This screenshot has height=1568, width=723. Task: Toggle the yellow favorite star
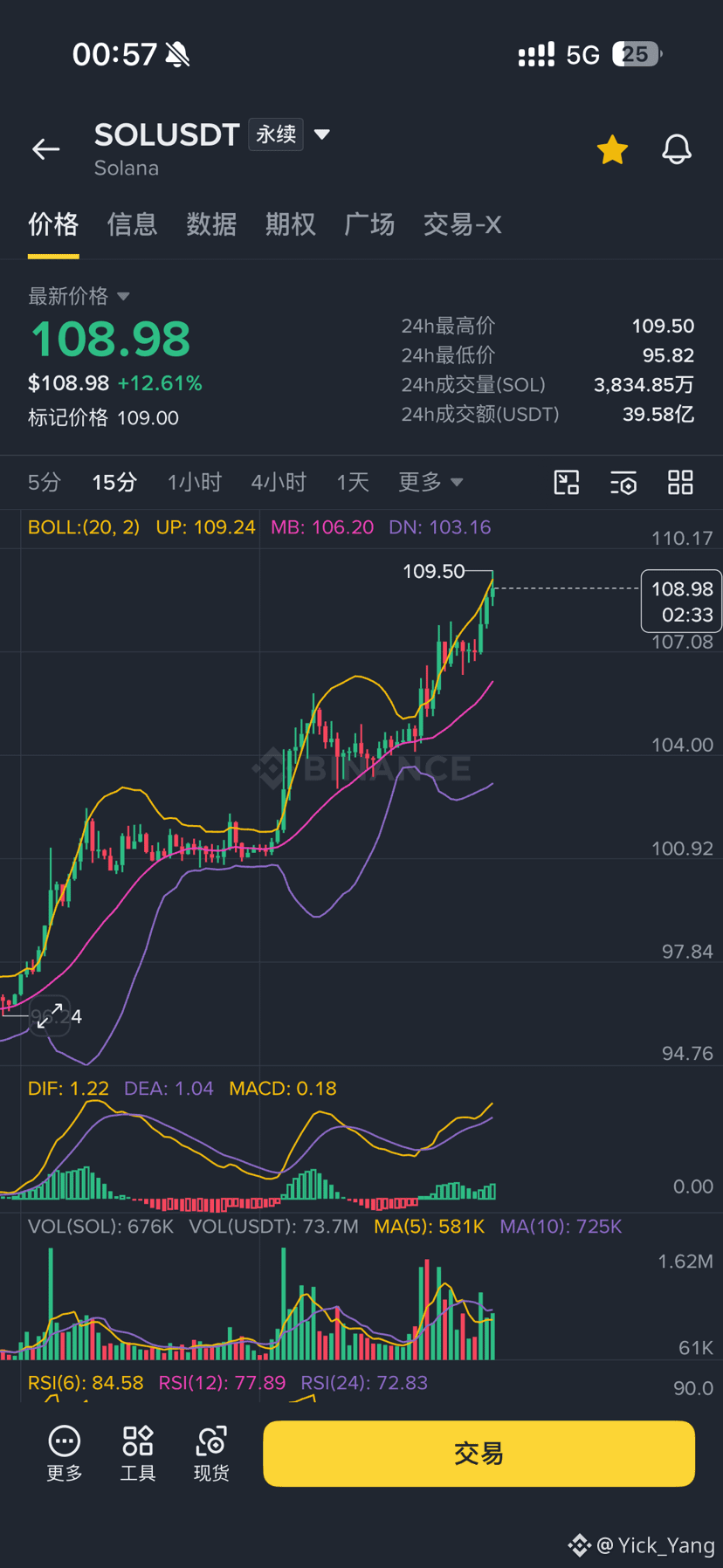click(612, 150)
